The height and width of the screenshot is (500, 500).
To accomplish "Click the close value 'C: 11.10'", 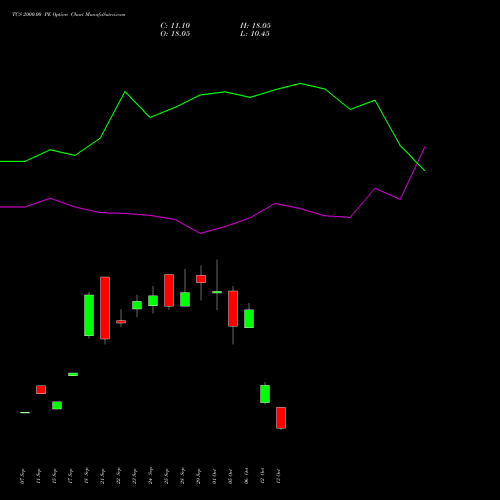I will (x=175, y=26).
